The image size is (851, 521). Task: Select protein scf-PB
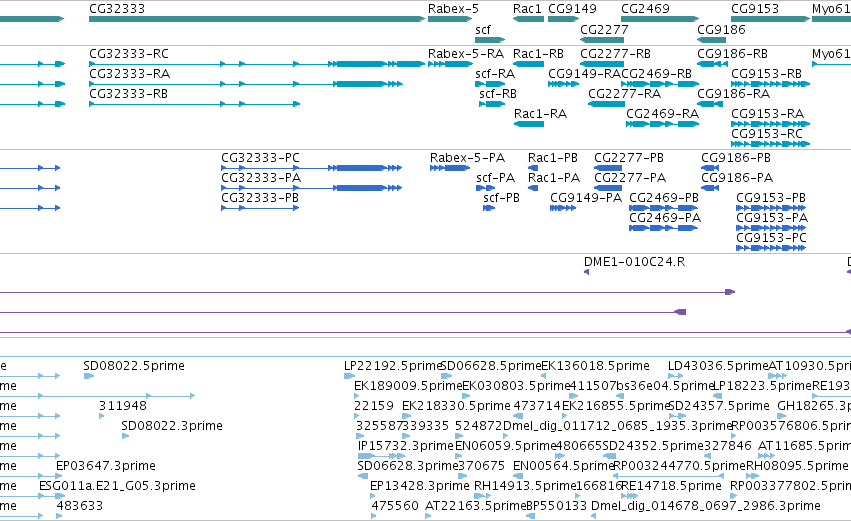click(501, 198)
